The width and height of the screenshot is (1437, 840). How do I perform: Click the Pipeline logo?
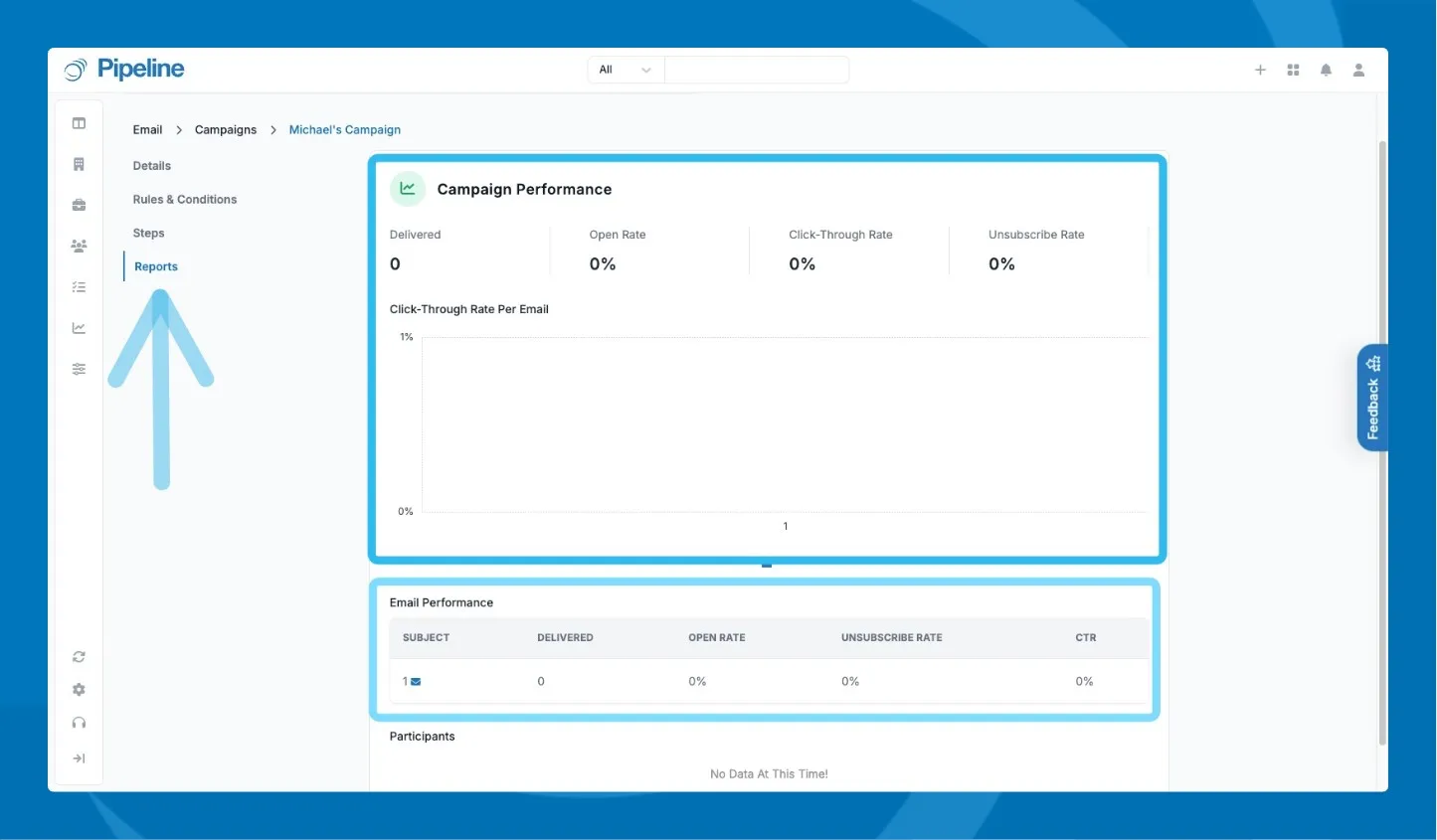[x=124, y=69]
